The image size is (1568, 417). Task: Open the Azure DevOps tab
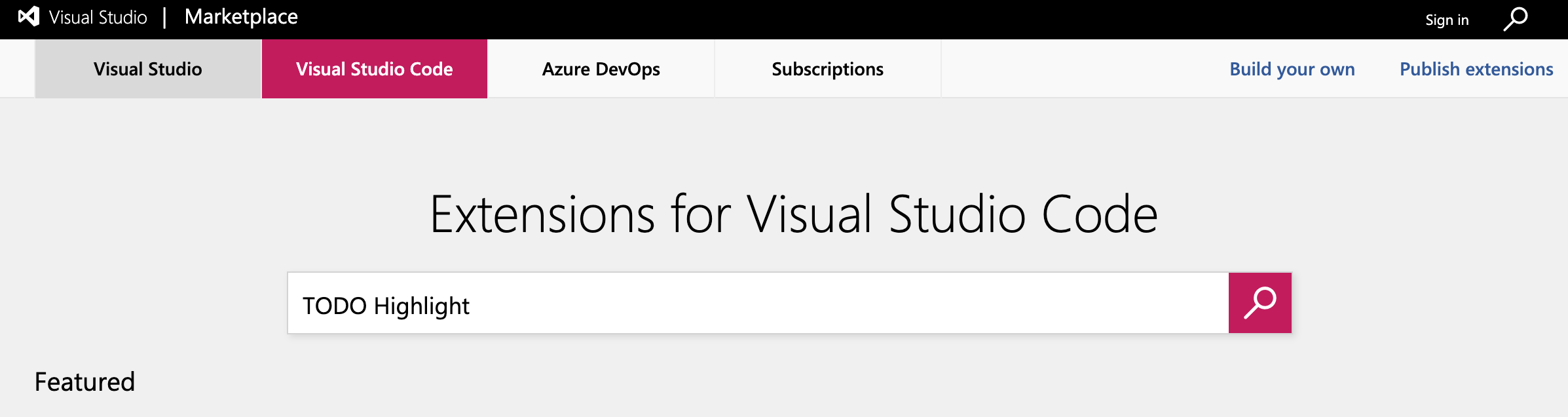pyautogui.click(x=601, y=69)
